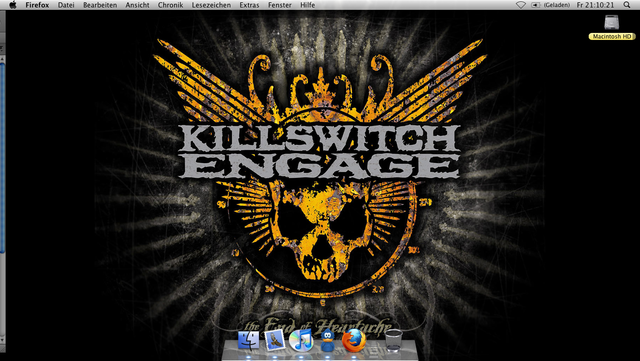
Task: Open the Wi-Fi status menu
Action: pyautogui.click(x=520, y=5)
